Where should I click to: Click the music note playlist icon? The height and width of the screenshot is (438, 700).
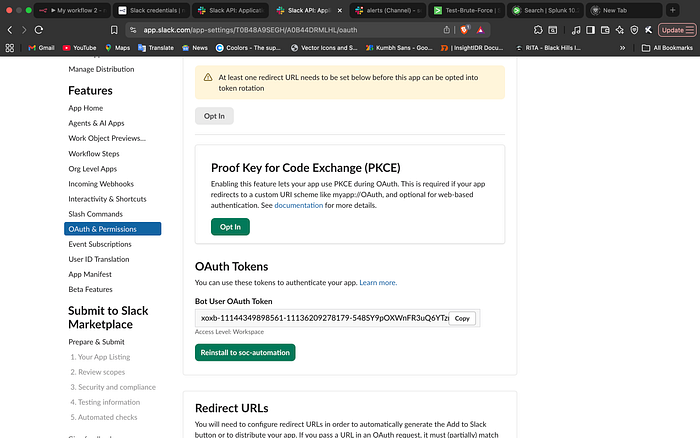click(x=576, y=30)
